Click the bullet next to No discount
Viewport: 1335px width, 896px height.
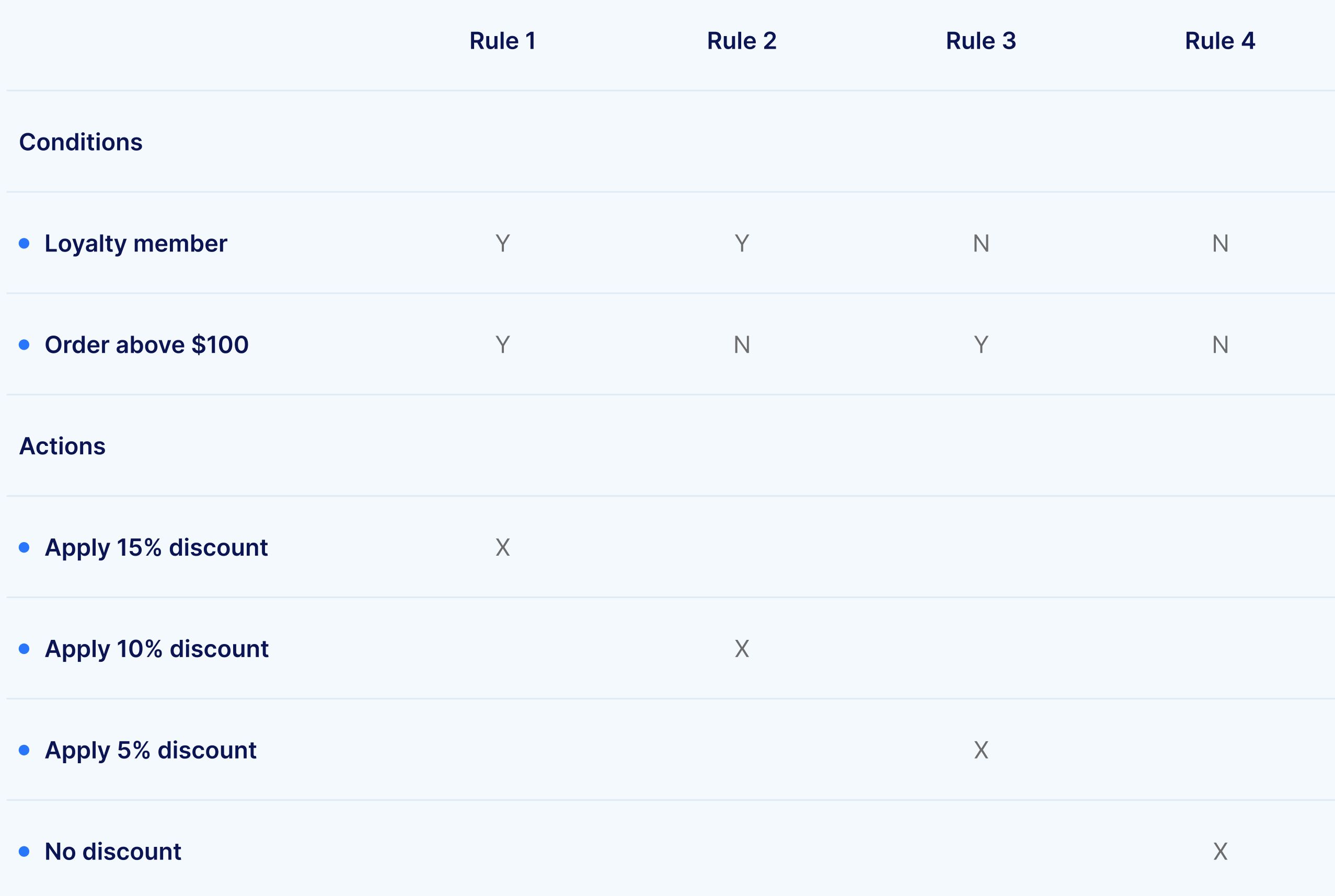point(24,852)
